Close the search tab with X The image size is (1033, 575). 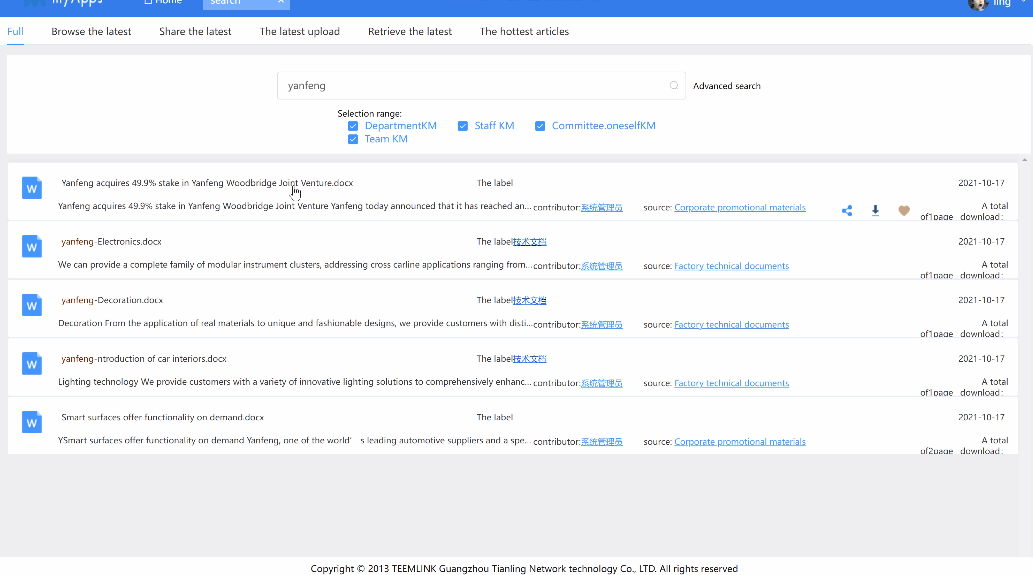pos(281,3)
